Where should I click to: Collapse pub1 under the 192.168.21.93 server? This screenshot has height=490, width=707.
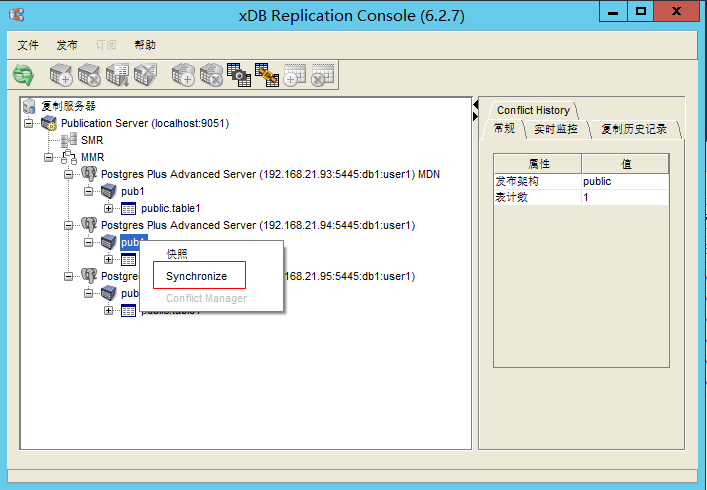[89, 191]
